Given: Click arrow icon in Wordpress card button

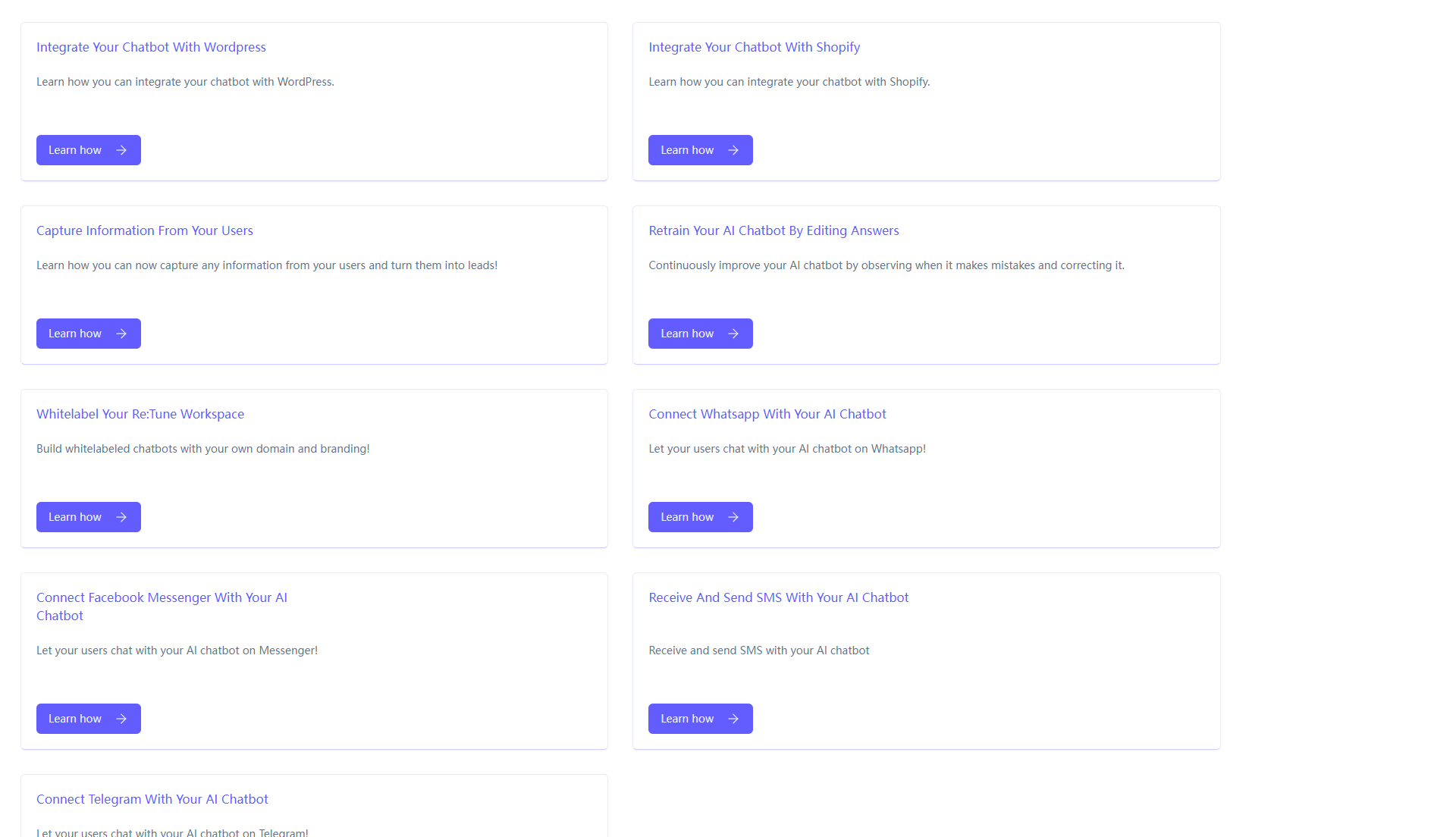Looking at the screenshot, I should (x=121, y=150).
